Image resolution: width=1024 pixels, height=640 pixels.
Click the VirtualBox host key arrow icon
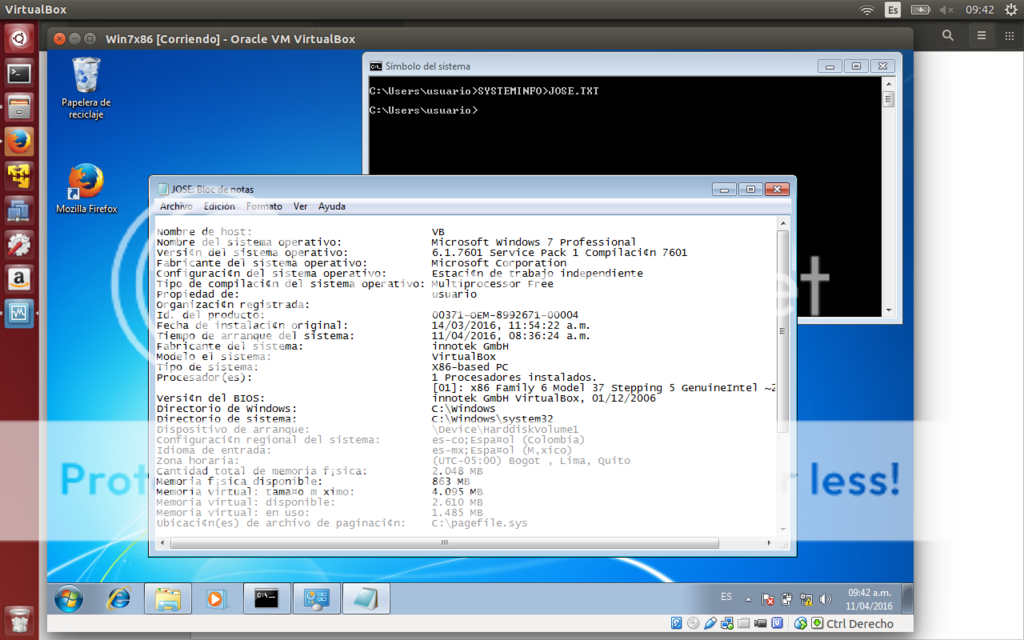(817, 624)
